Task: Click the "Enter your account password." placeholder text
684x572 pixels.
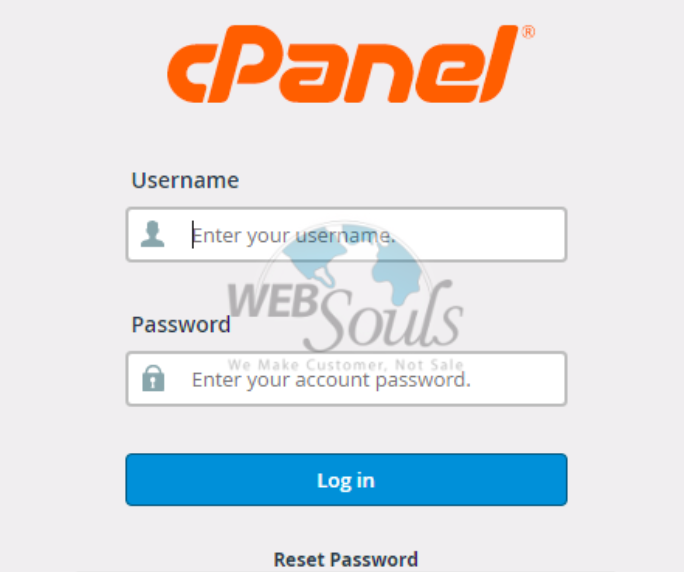Action: point(332,380)
